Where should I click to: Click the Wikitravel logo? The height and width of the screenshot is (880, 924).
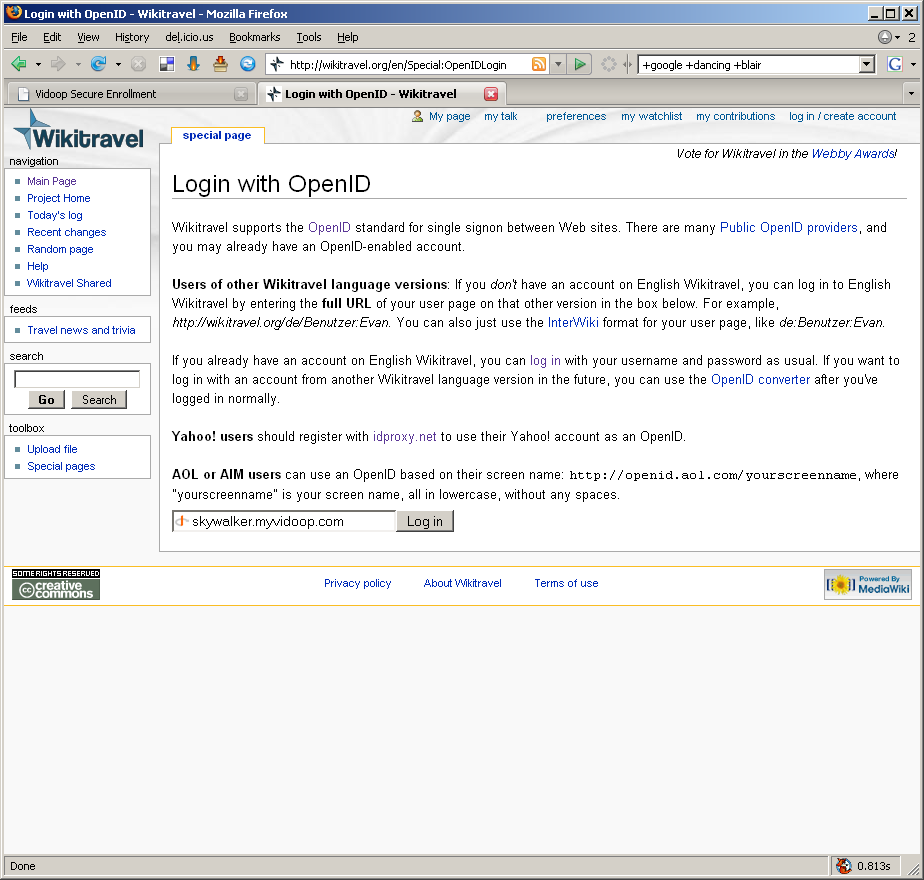point(78,130)
